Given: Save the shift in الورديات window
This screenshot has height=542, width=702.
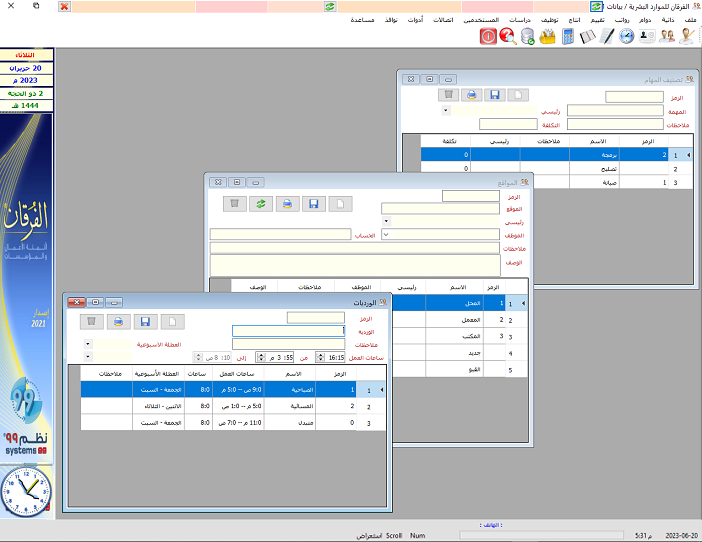Looking at the screenshot, I should [146, 321].
